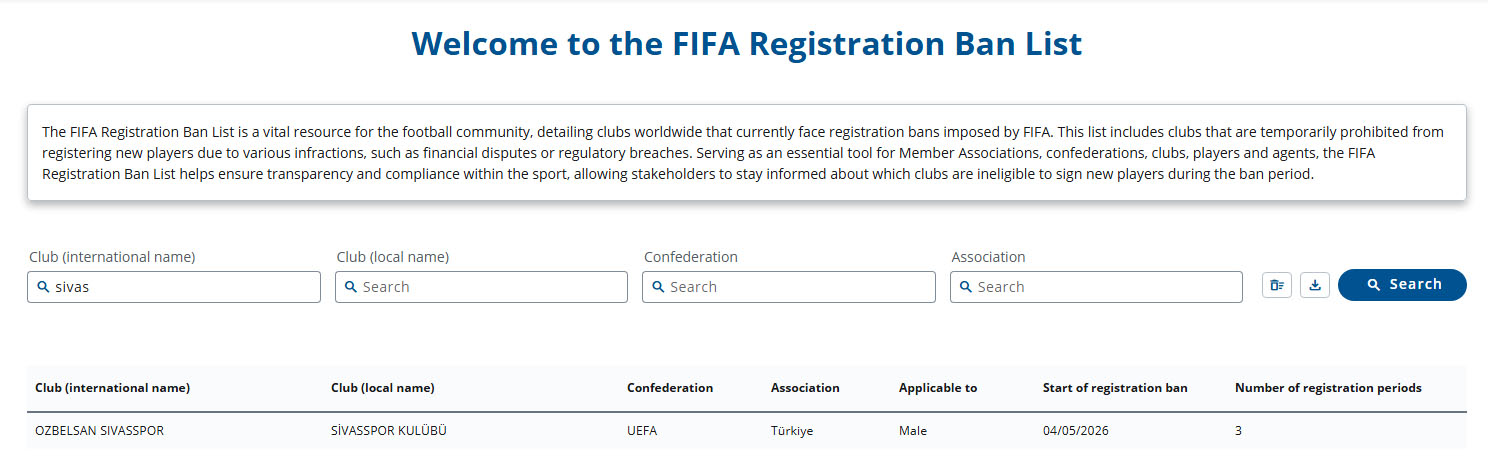This screenshot has width=1488, height=457.
Task: Sort by Applicable to column header
Action: 938,388
